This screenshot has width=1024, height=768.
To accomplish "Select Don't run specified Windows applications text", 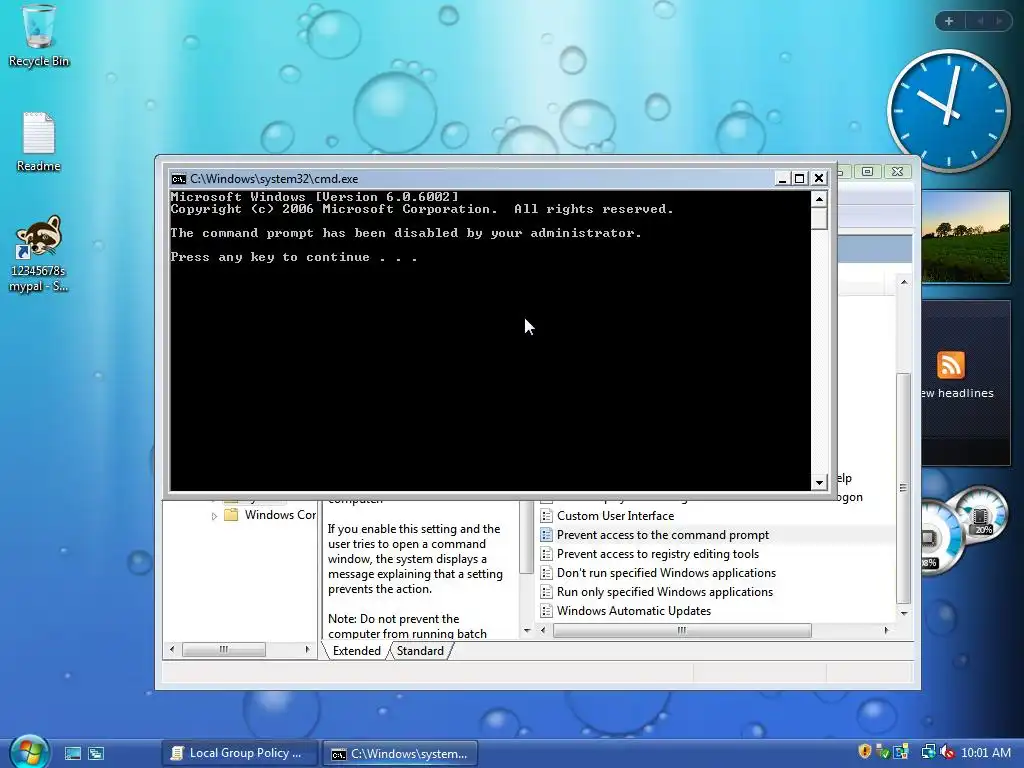I will [x=666, y=573].
